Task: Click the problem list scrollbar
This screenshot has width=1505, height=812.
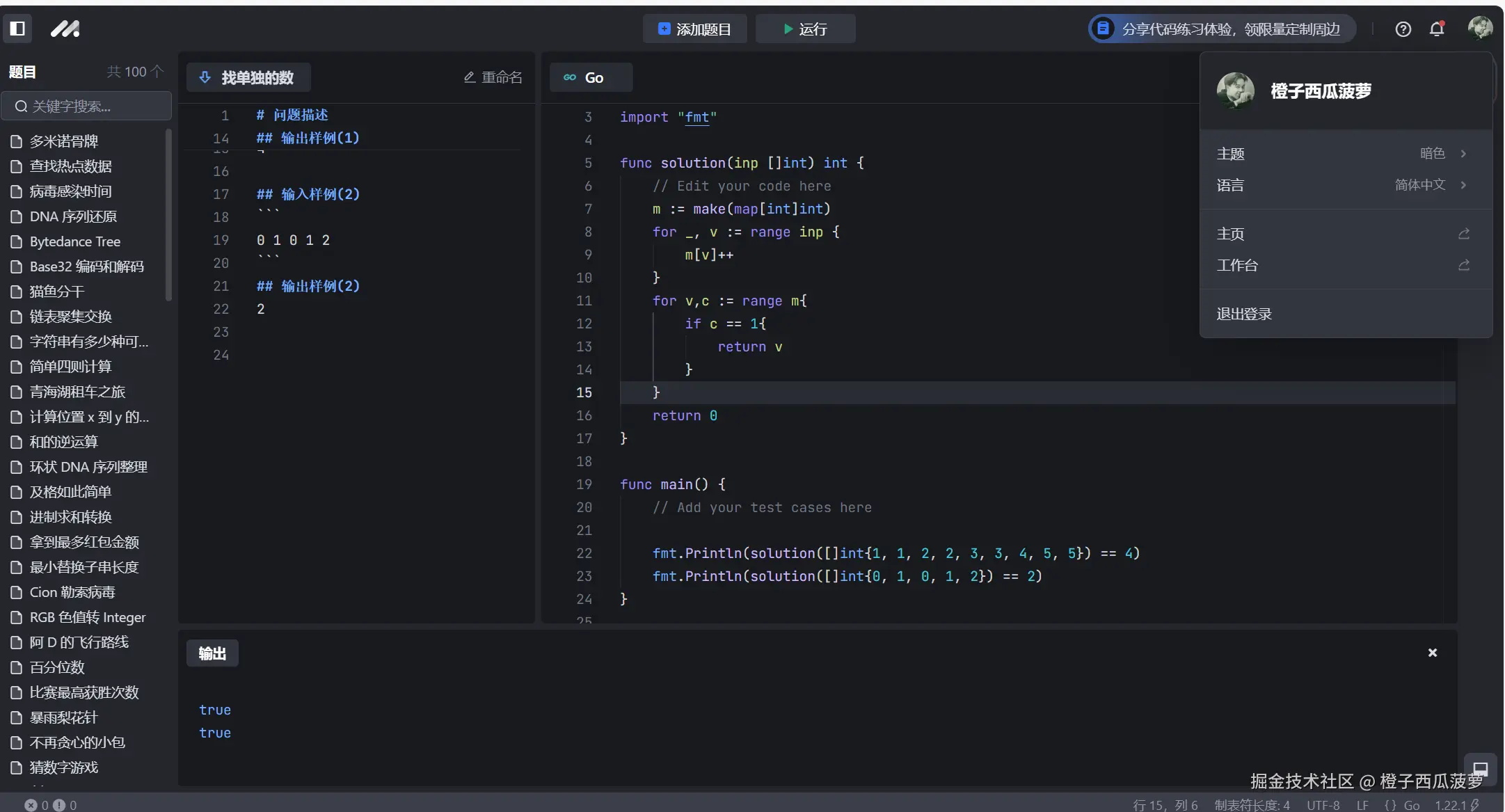Action: [168, 214]
